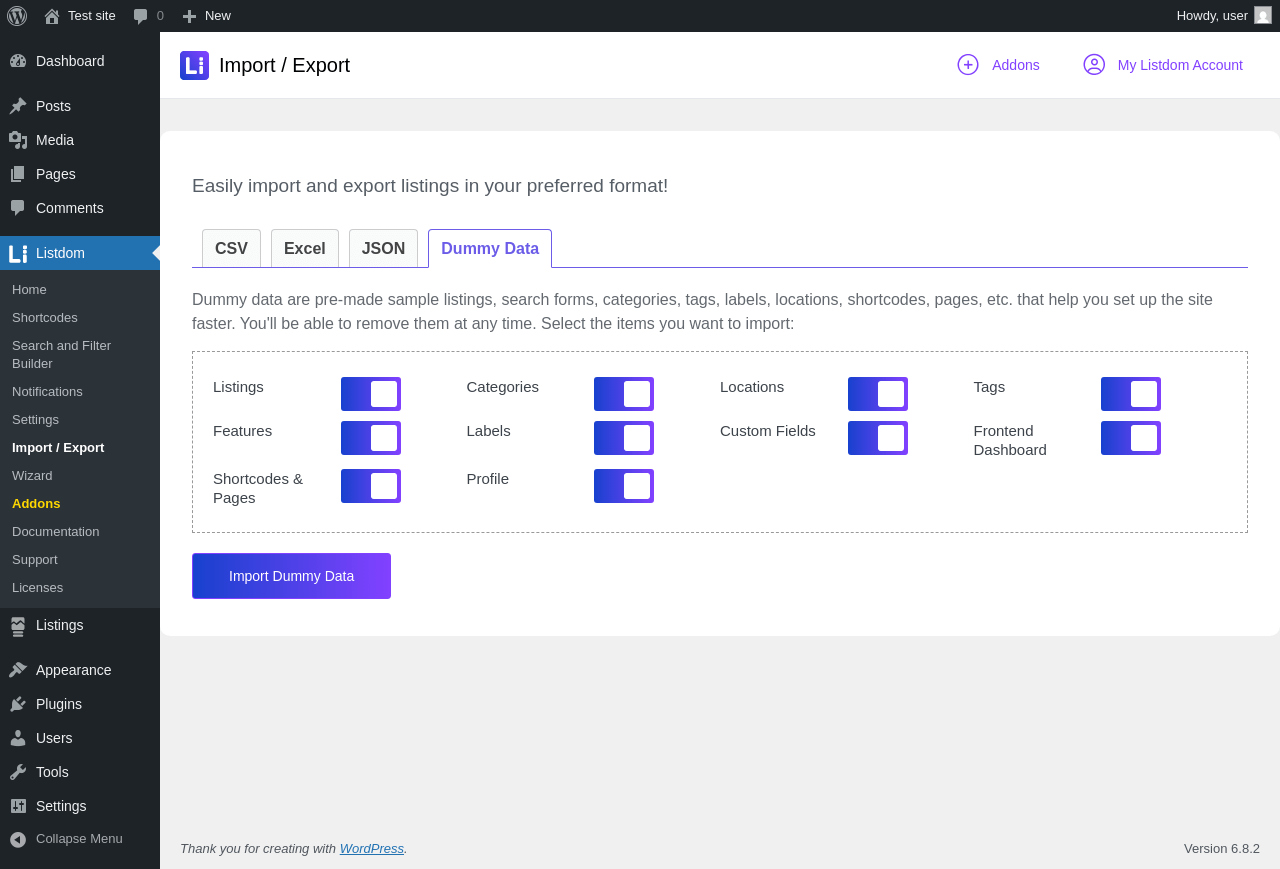Click the Import / Export page heading
The width and height of the screenshot is (1280, 869).
pos(284,65)
